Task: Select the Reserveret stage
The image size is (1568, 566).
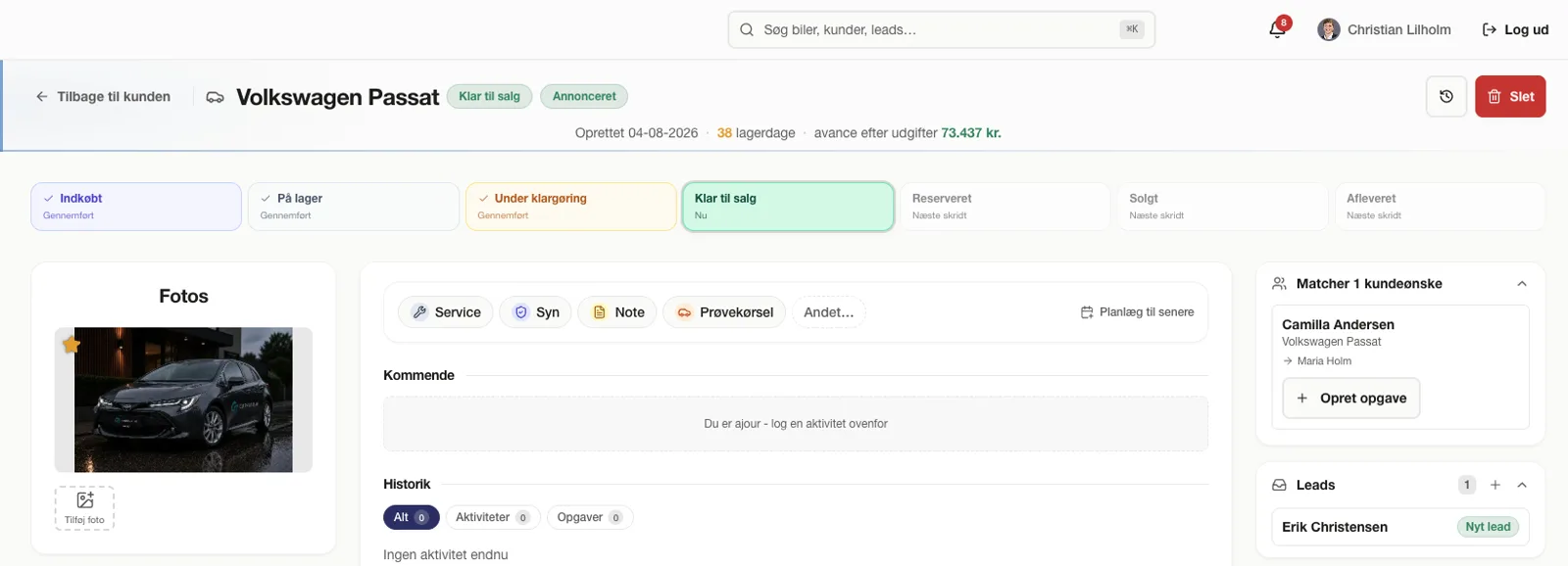Action: pyautogui.click(x=1005, y=207)
